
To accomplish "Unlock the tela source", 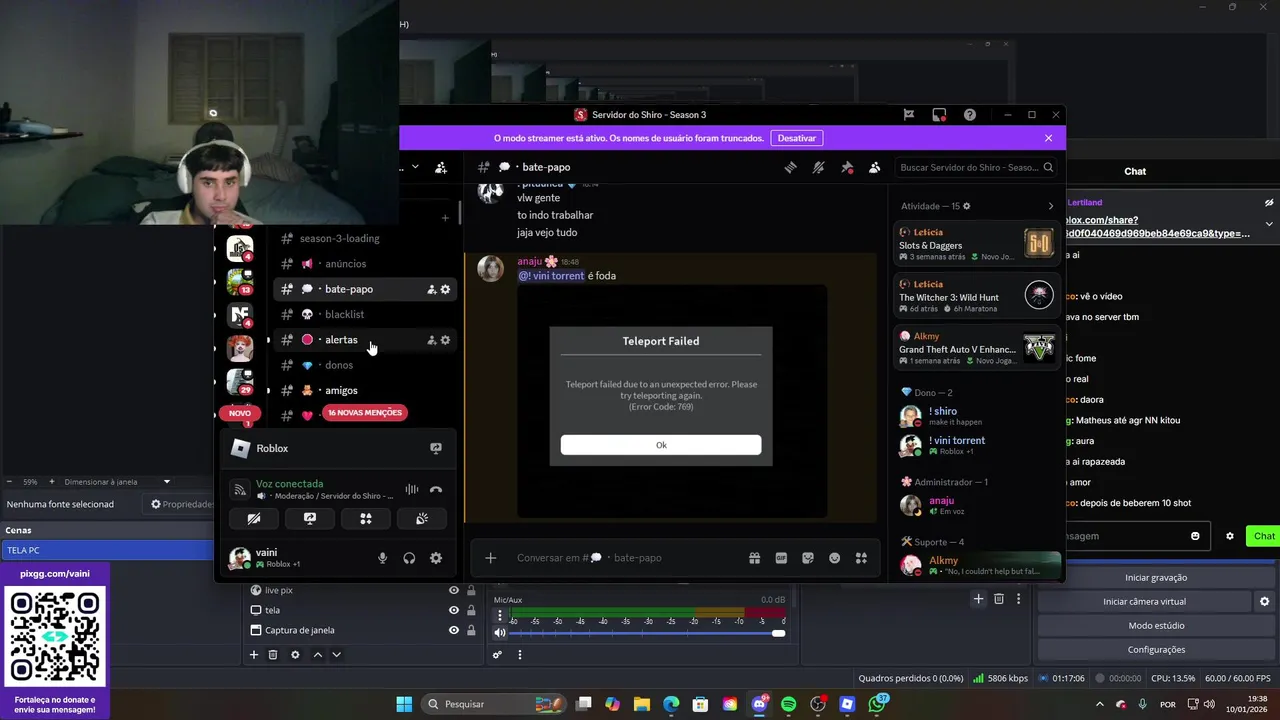I will click(x=471, y=610).
